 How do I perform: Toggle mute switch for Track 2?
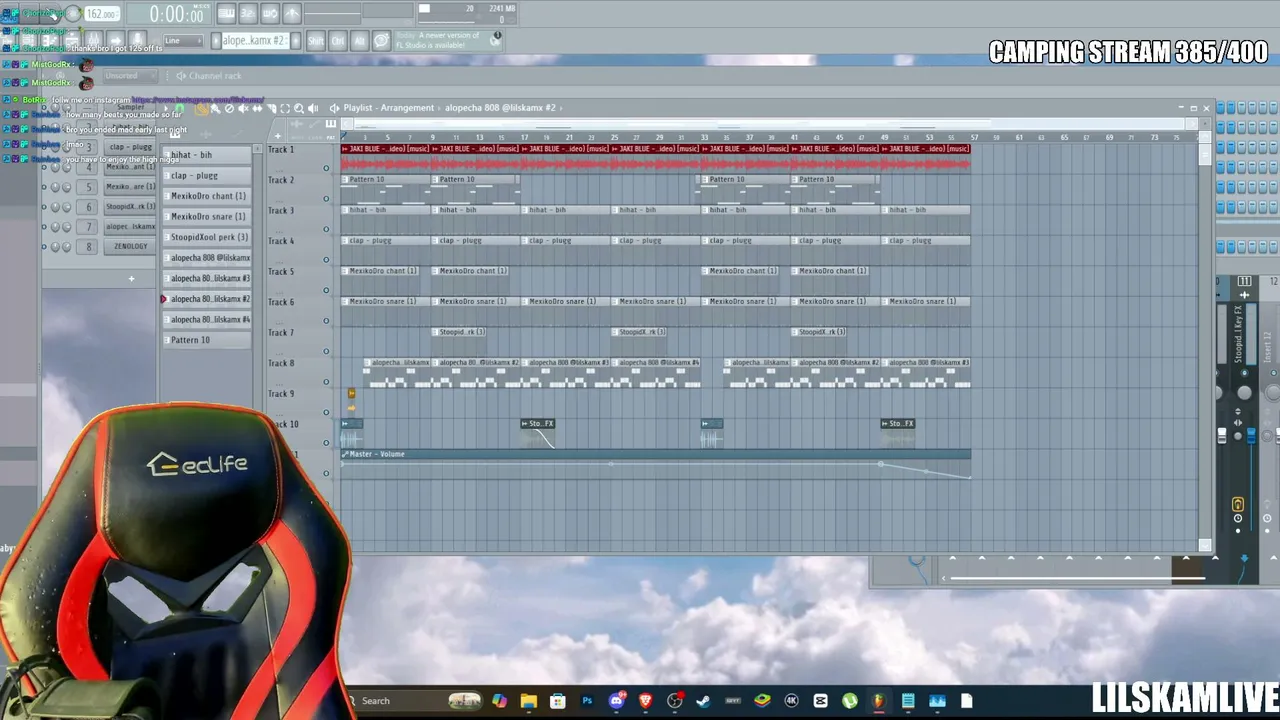pyautogui.click(x=326, y=199)
